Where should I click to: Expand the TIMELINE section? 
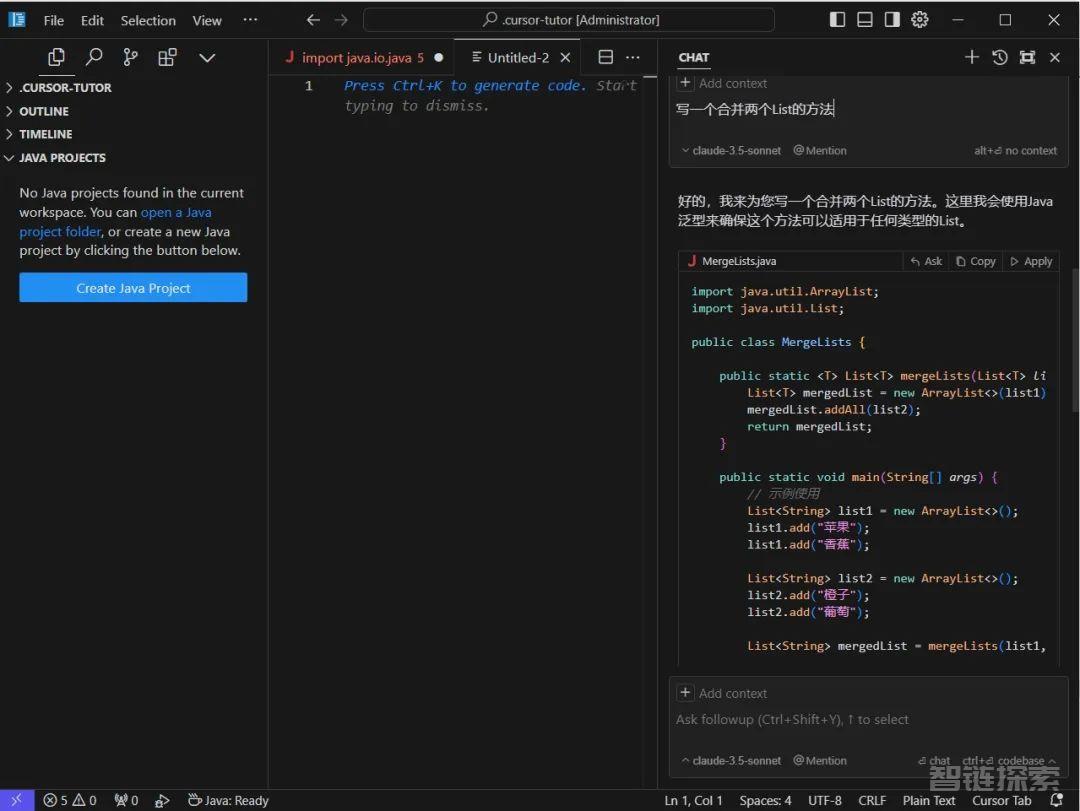coord(134,134)
